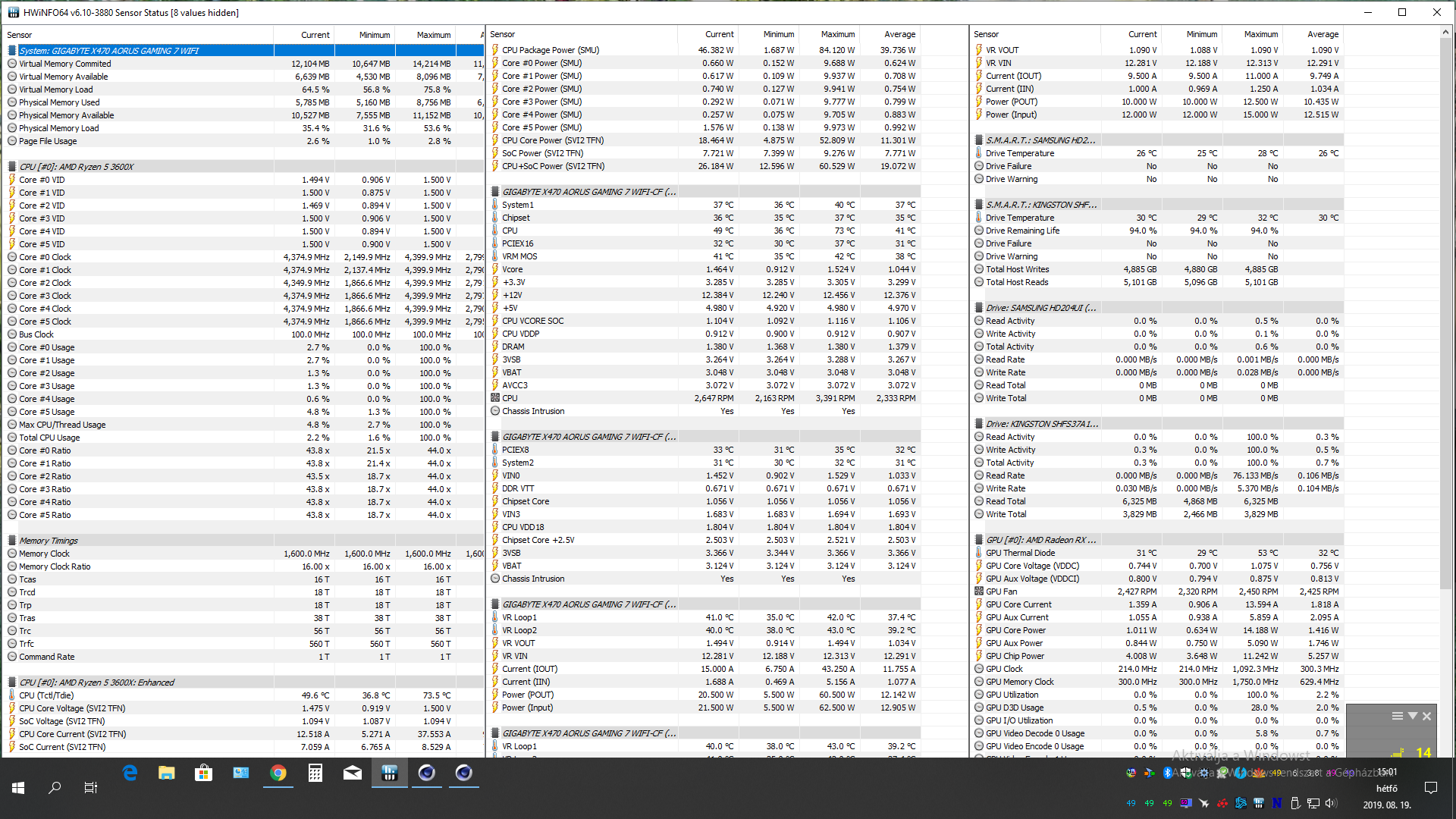Select the Core #3 Clock row

click(245, 296)
